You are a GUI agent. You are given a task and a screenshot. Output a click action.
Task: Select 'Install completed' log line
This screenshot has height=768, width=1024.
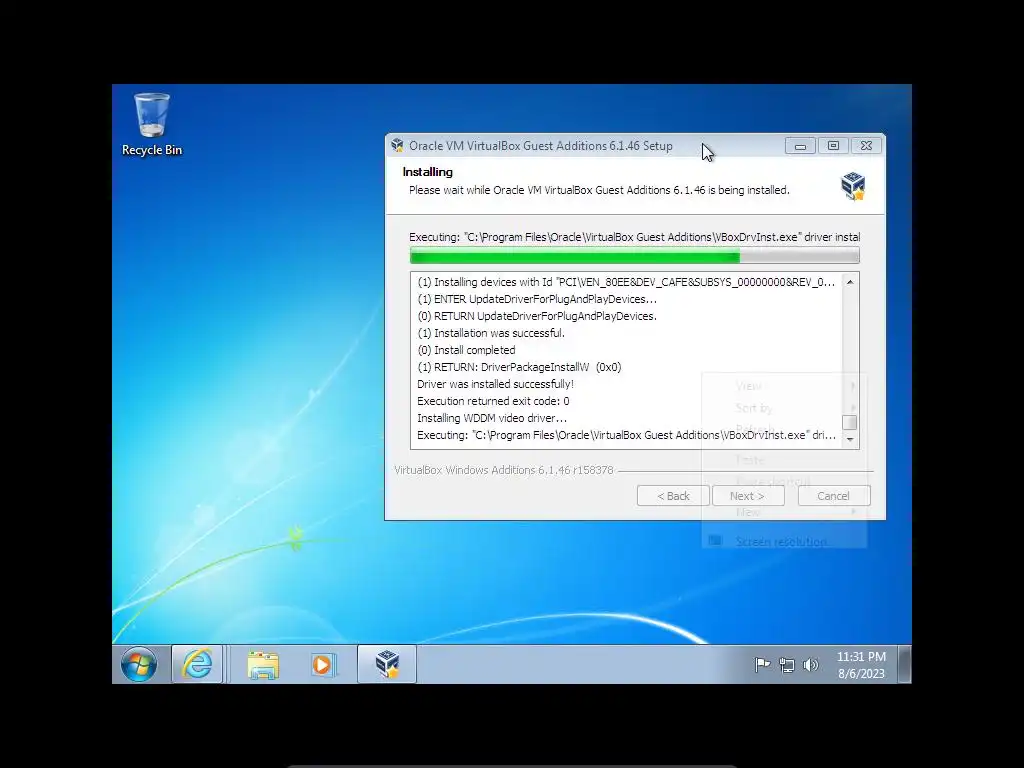coord(466,350)
